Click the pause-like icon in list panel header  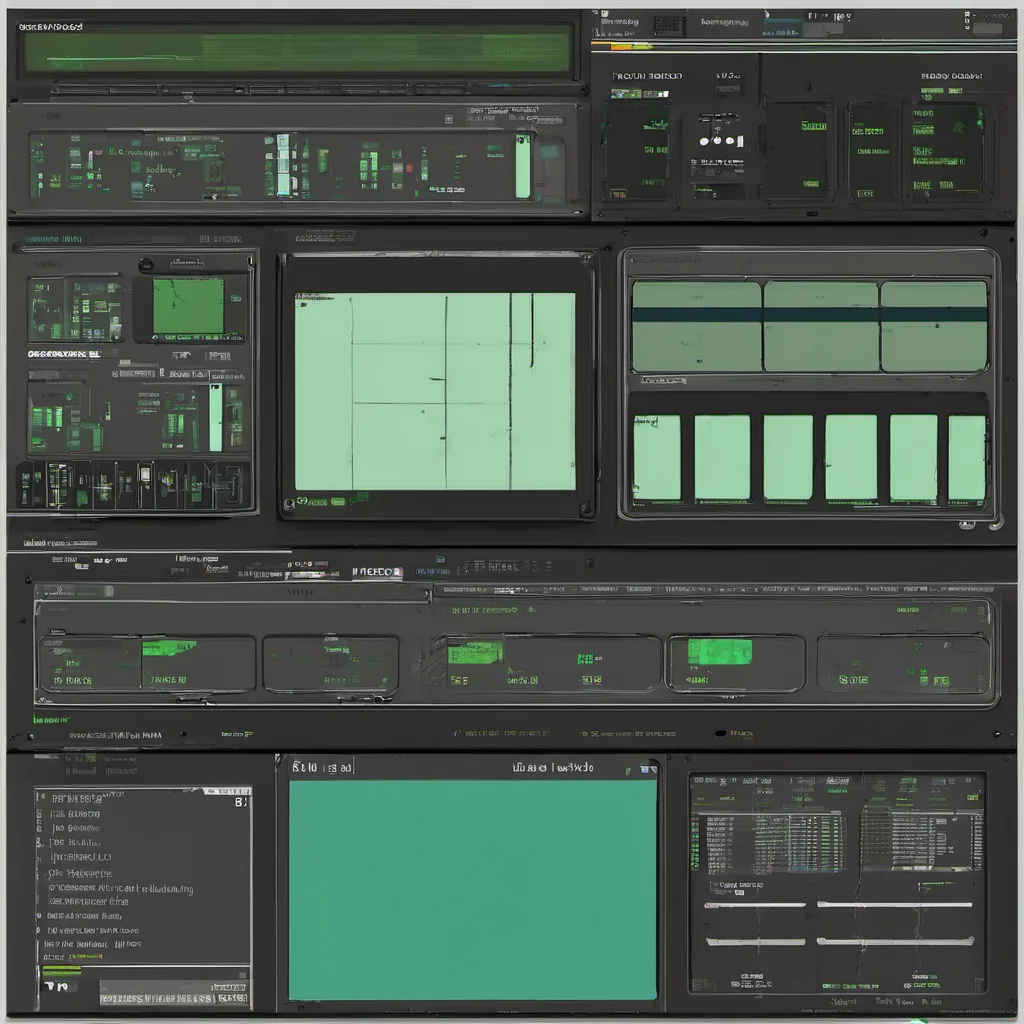point(240,800)
